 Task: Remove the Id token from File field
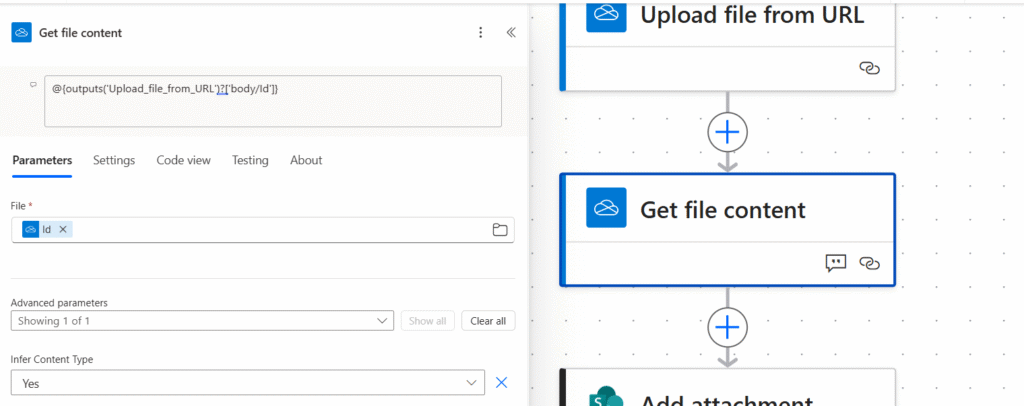coord(63,229)
